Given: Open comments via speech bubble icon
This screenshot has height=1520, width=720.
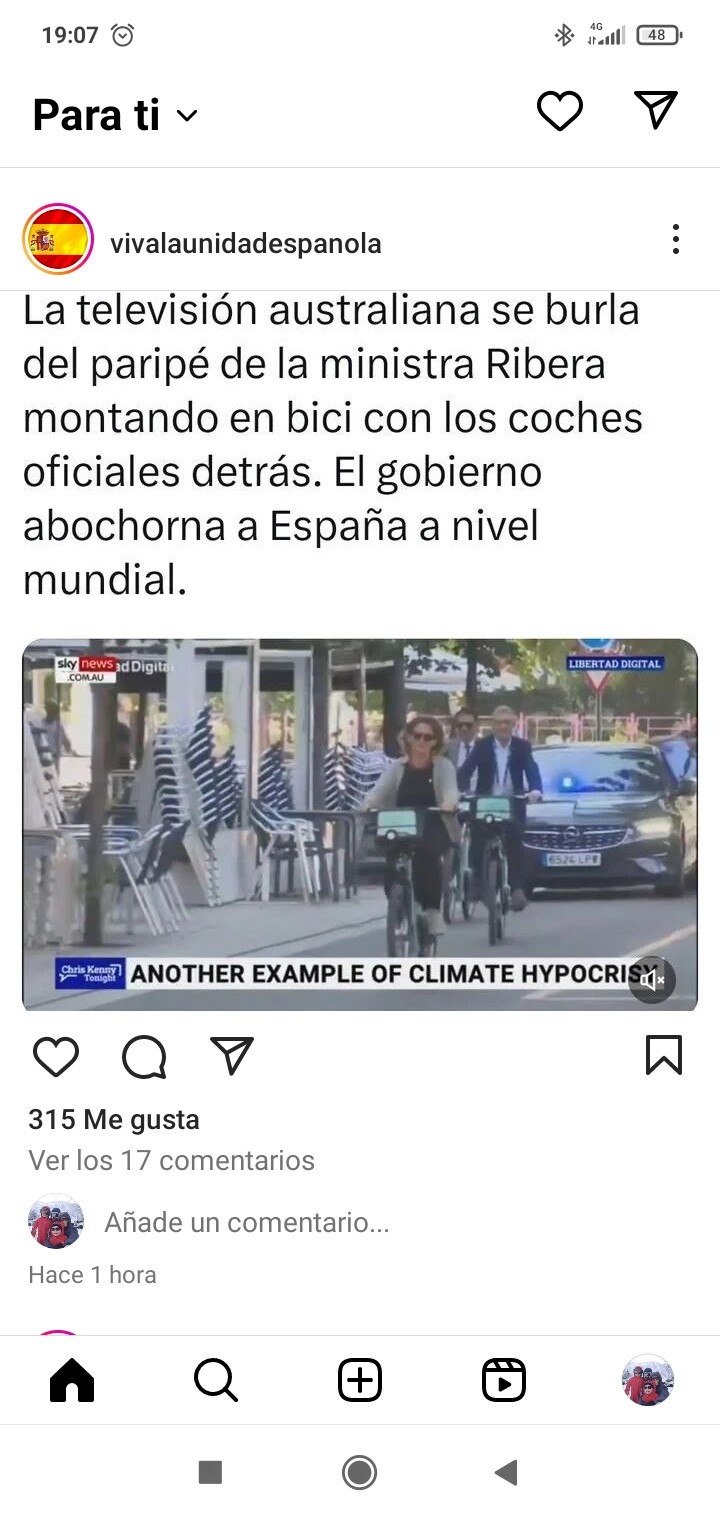Looking at the screenshot, I should tap(144, 1056).
